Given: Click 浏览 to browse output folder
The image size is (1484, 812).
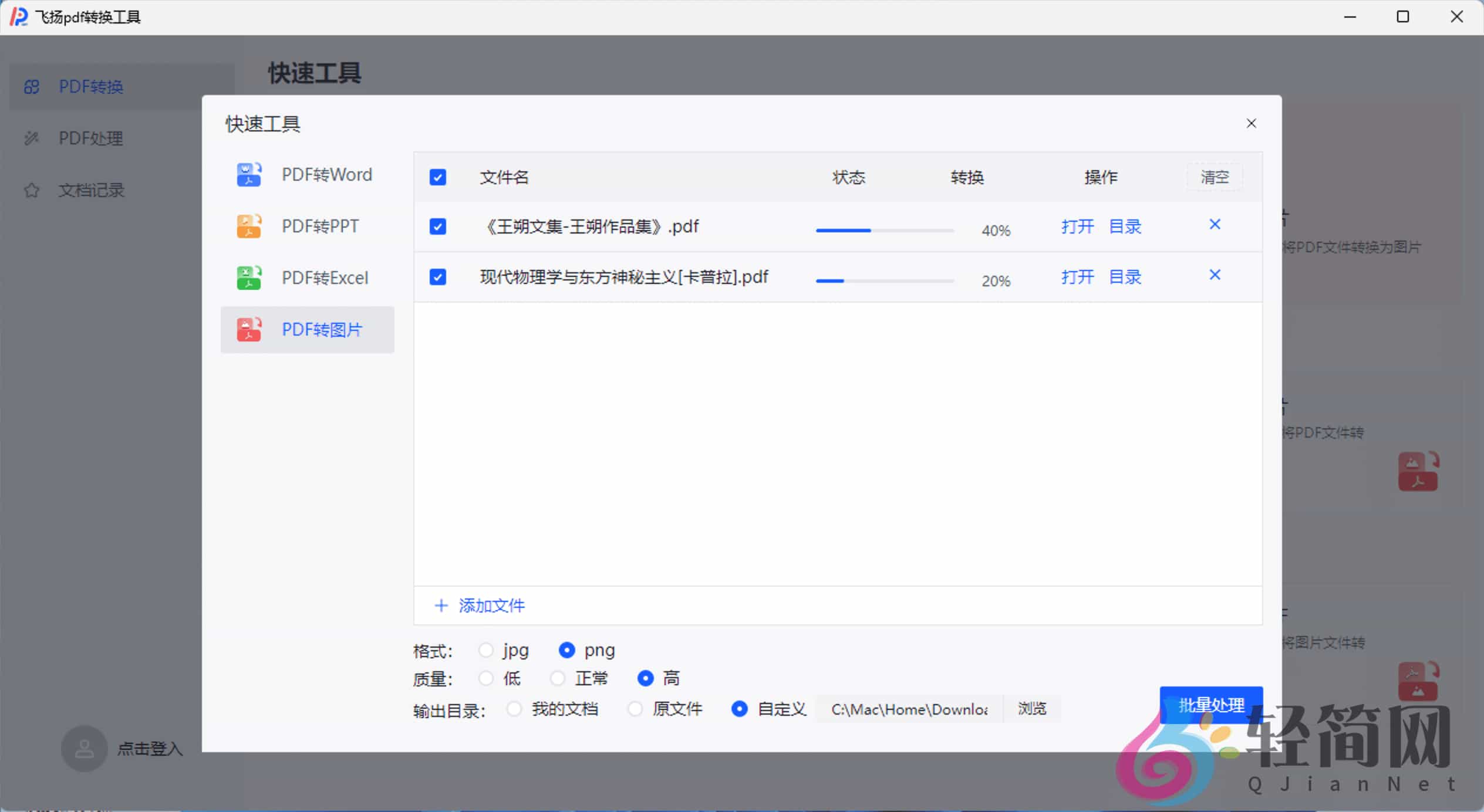Looking at the screenshot, I should 1032,709.
